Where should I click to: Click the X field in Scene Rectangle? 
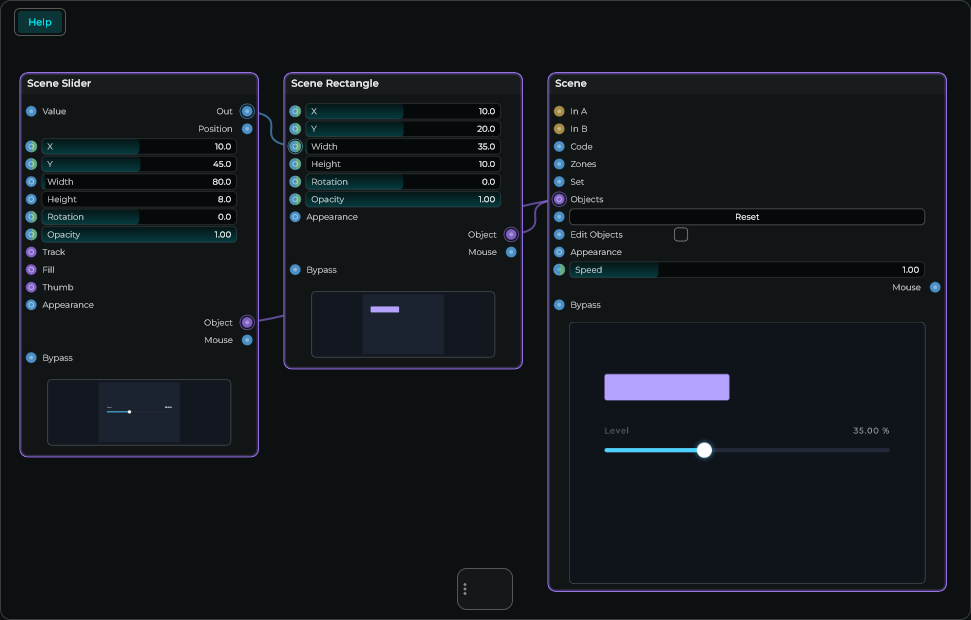[403, 111]
